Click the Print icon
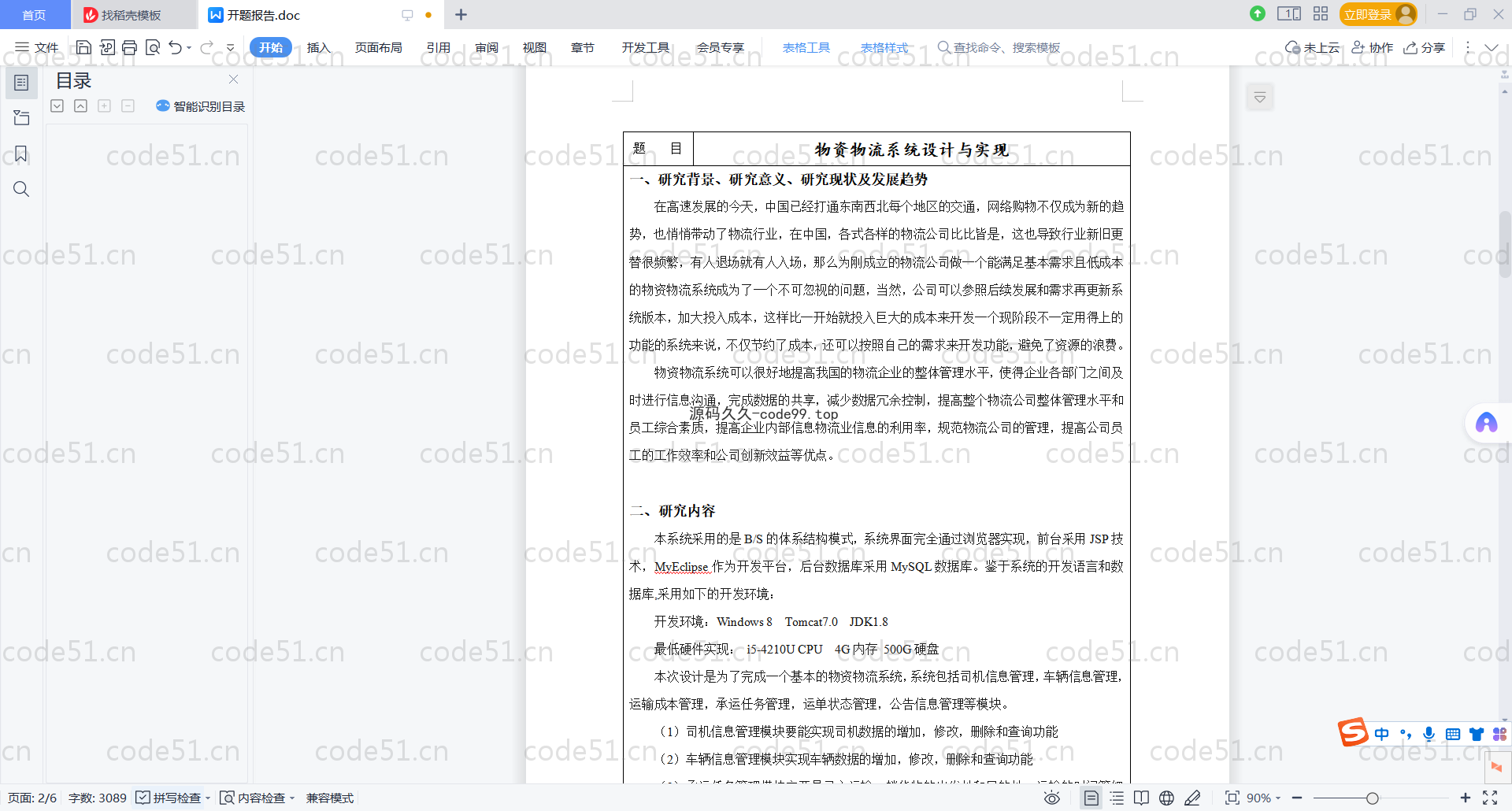The width and height of the screenshot is (1512, 811). point(130,48)
